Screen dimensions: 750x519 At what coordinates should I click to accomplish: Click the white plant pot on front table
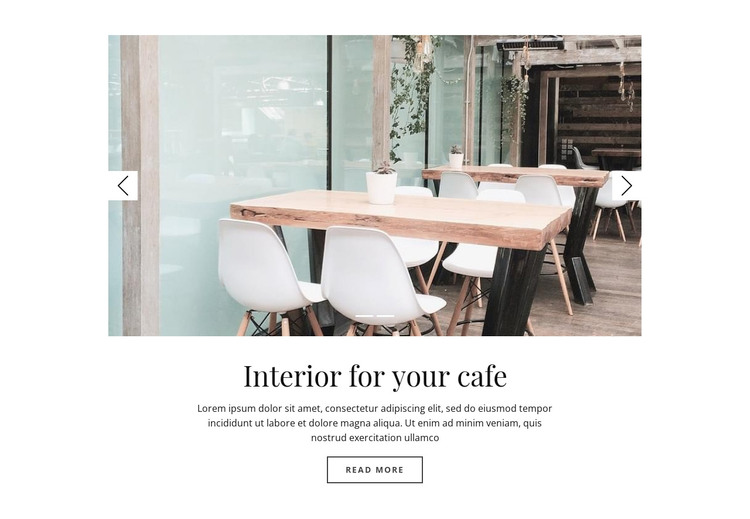(381, 187)
